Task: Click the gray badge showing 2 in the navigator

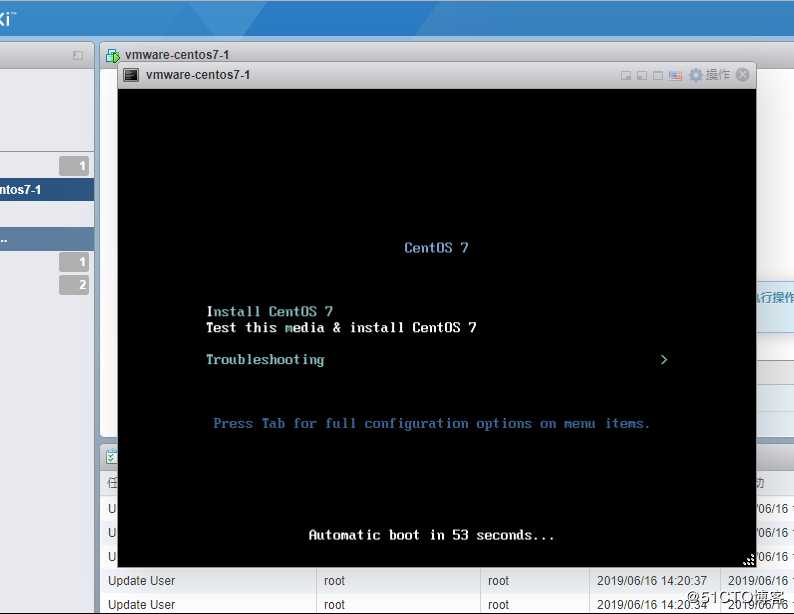Action: click(74, 284)
